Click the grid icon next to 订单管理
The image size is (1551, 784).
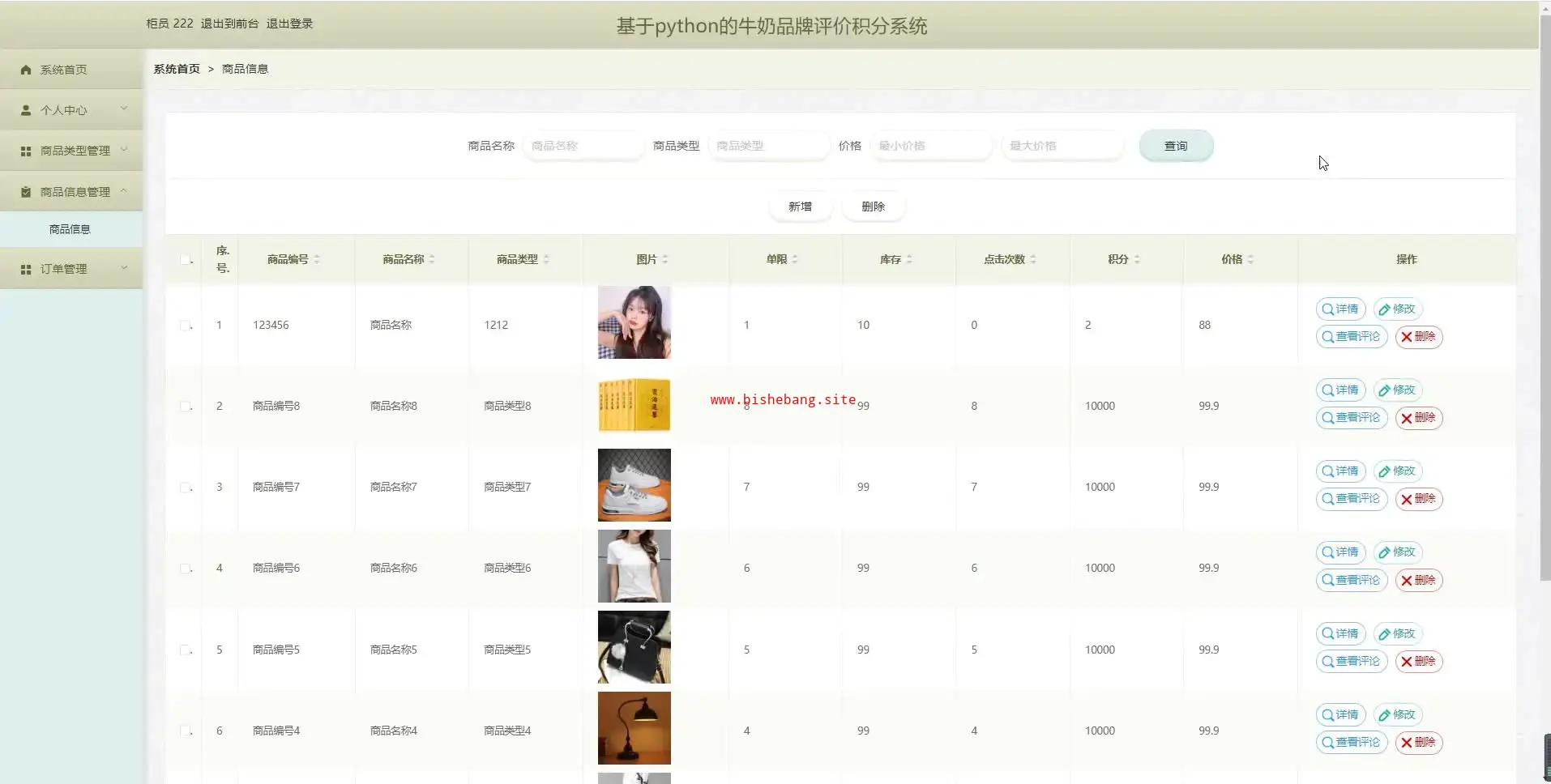click(26, 269)
